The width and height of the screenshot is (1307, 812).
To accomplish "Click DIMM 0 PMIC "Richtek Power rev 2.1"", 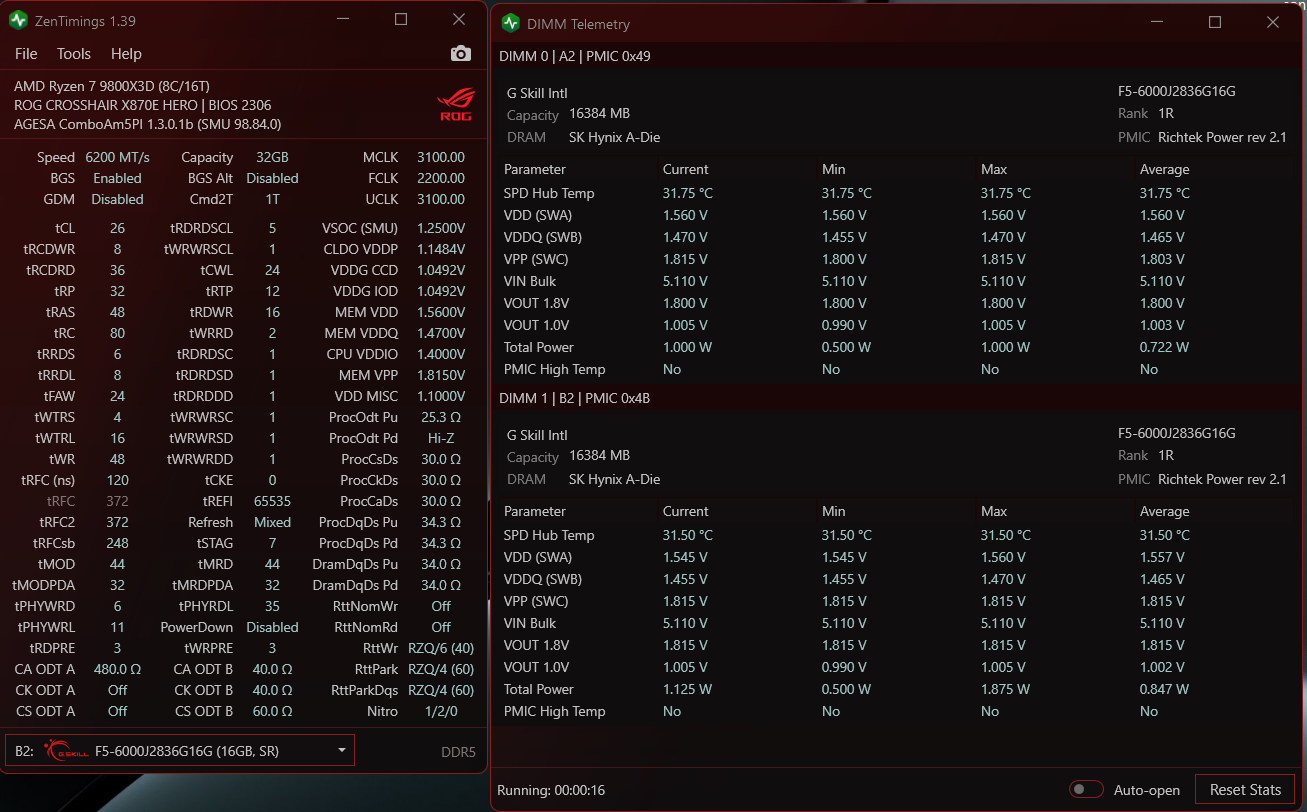I will click(1222, 137).
